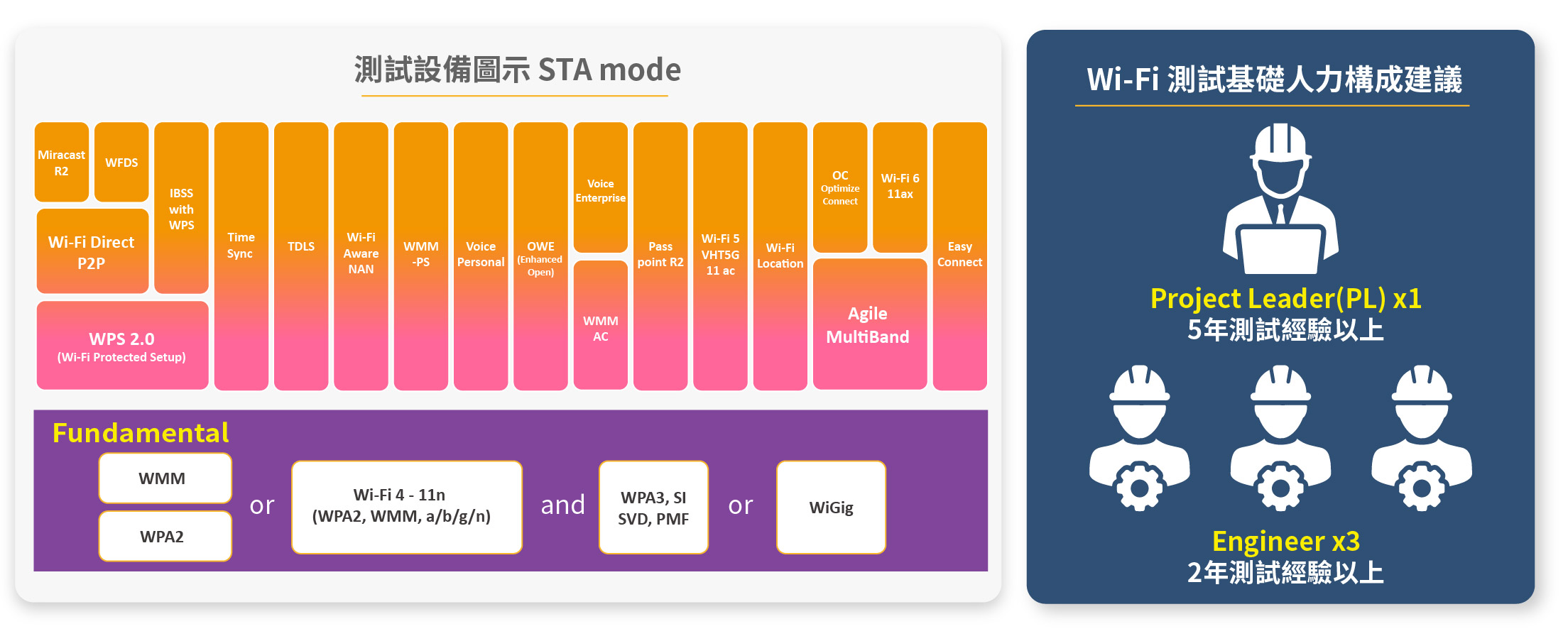Click the 測試設備圖示 STA mode title
The image size is (1568, 641).
tap(517, 70)
